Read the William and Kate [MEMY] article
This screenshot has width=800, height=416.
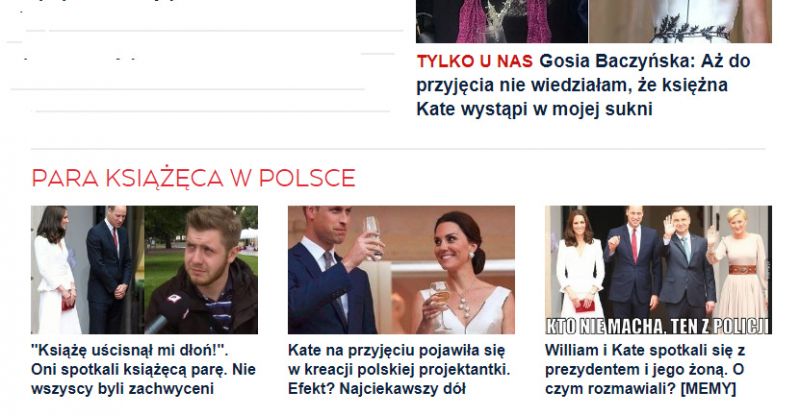645,370
